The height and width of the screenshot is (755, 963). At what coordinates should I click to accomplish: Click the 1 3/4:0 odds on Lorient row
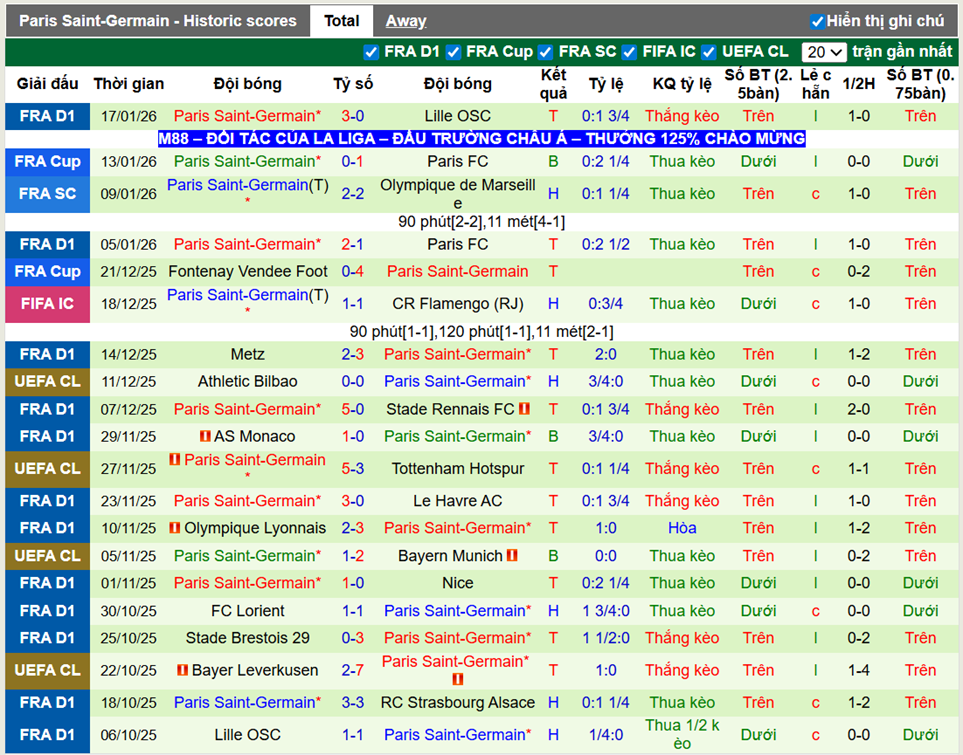tap(606, 611)
